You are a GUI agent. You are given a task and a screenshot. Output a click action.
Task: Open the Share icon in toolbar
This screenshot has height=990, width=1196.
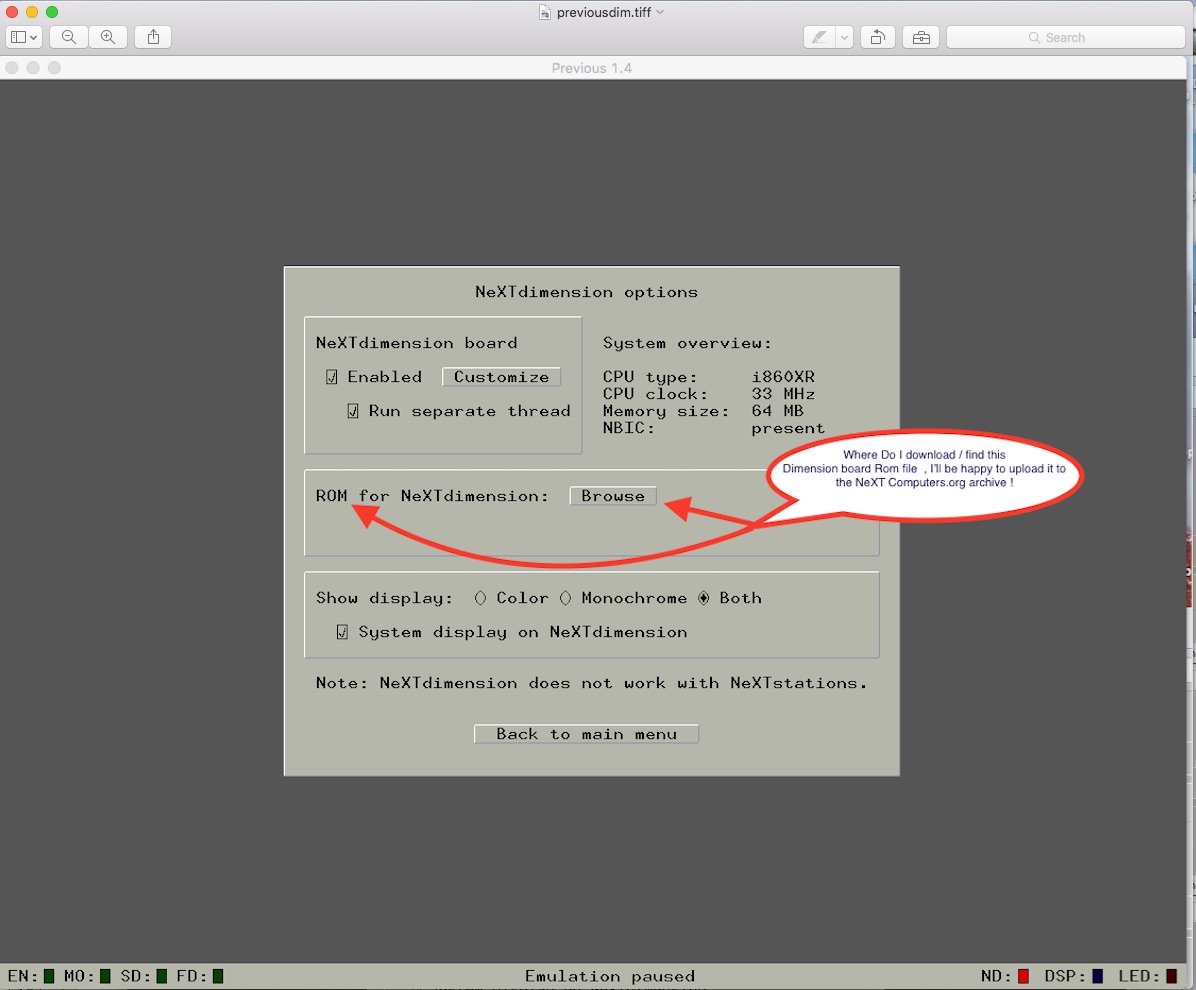pyautogui.click(x=153, y=37)
